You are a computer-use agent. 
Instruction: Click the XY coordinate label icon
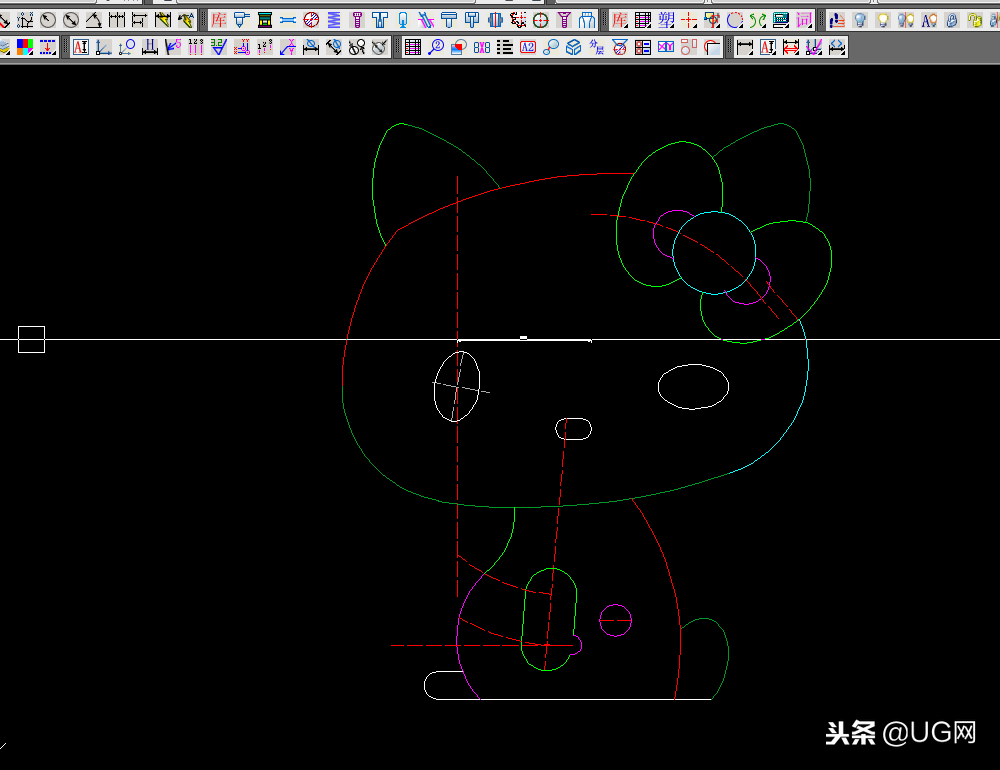click(x=288, y=47)
